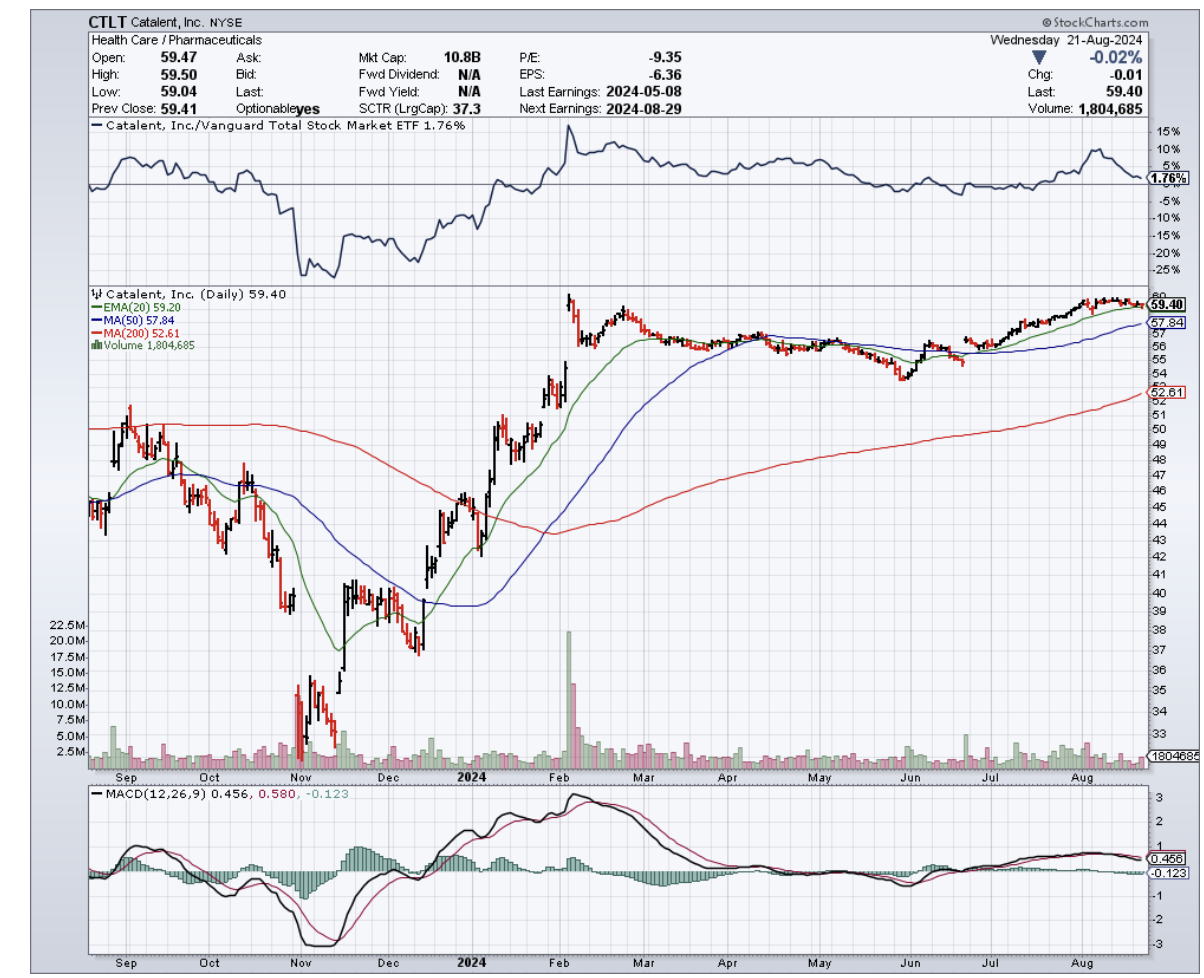This screenshot has width=1204, height=978.
Task: Click the 59.40 last price tag on axis
Action: pyautogui.click(x=1167, y=304)
